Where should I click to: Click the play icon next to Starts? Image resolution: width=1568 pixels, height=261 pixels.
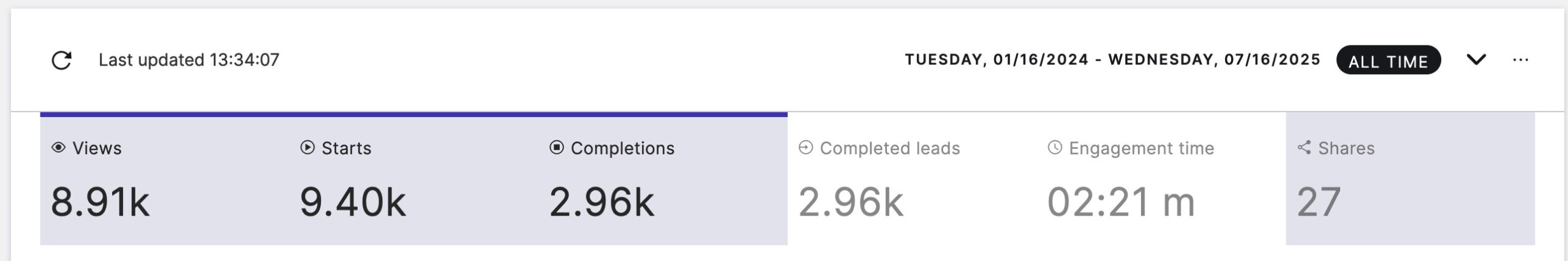click(307, 148)
